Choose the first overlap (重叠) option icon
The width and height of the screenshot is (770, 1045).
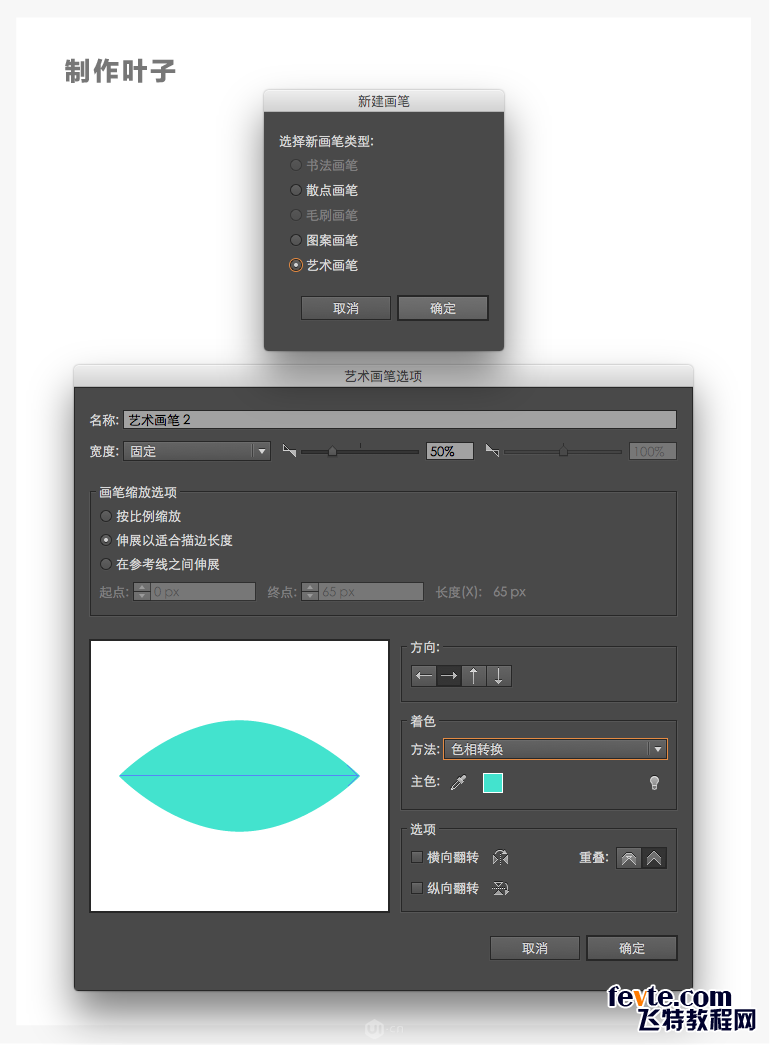[x=629, y=858]
